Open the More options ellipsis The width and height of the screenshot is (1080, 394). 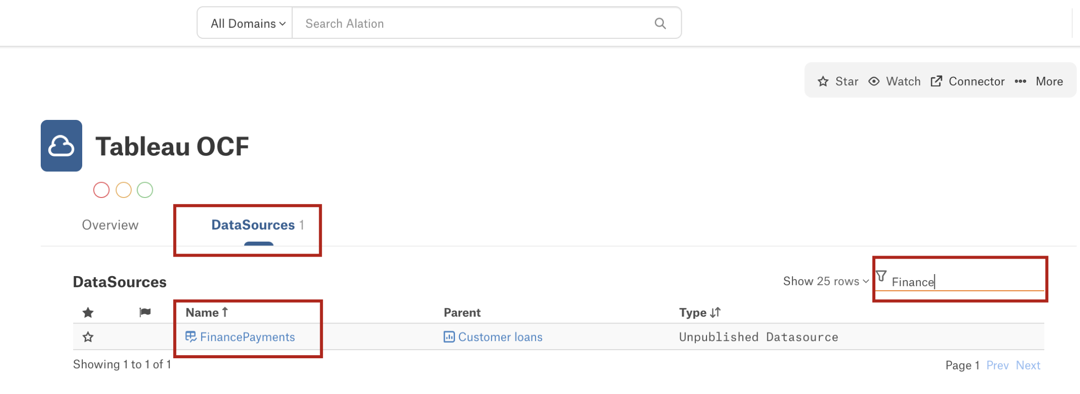[x=1039, y=81]
